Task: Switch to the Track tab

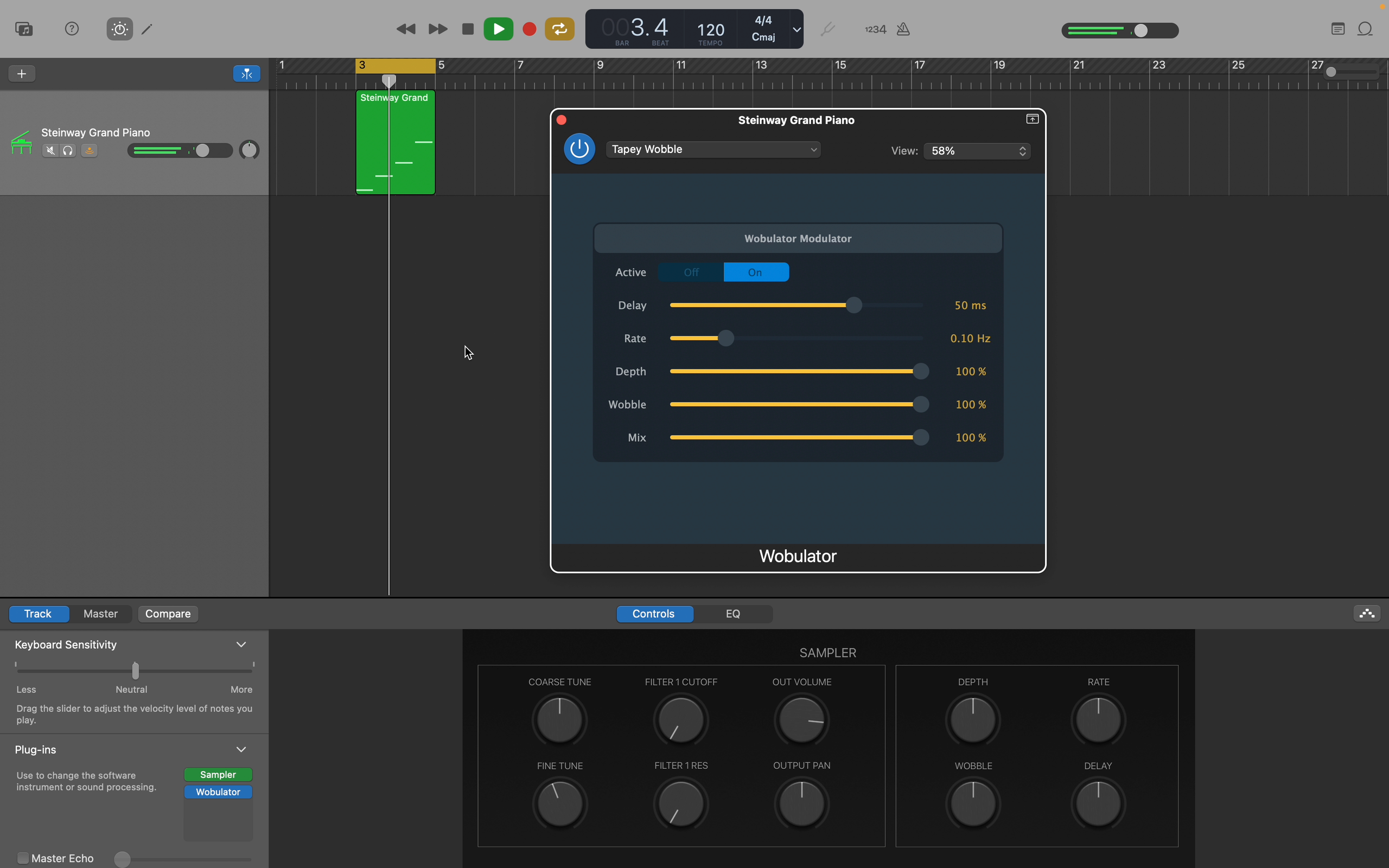Action: (39, 614)
